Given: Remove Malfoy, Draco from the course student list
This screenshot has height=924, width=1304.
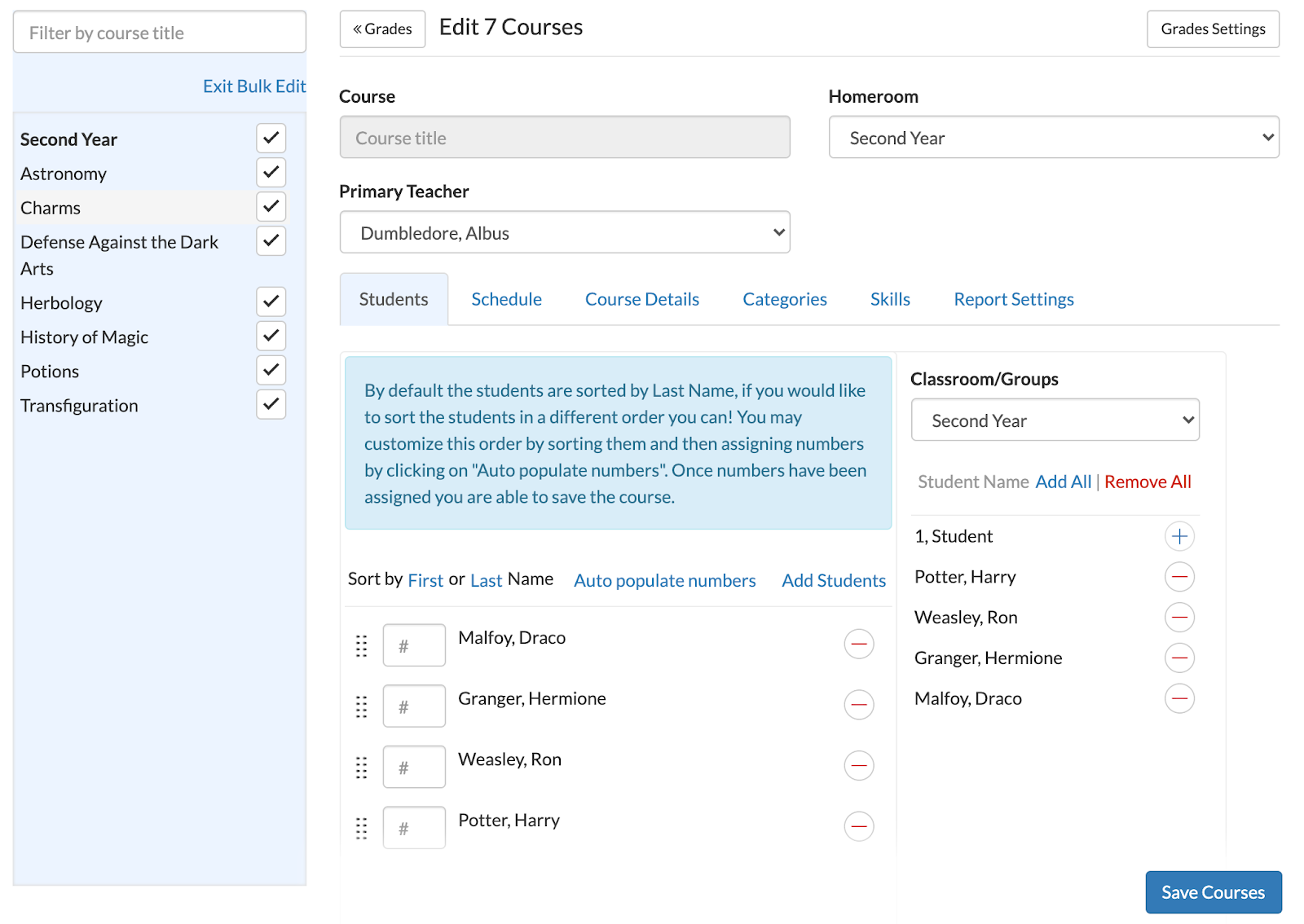Looking at the screenshot, I should [x=858, y=644].
